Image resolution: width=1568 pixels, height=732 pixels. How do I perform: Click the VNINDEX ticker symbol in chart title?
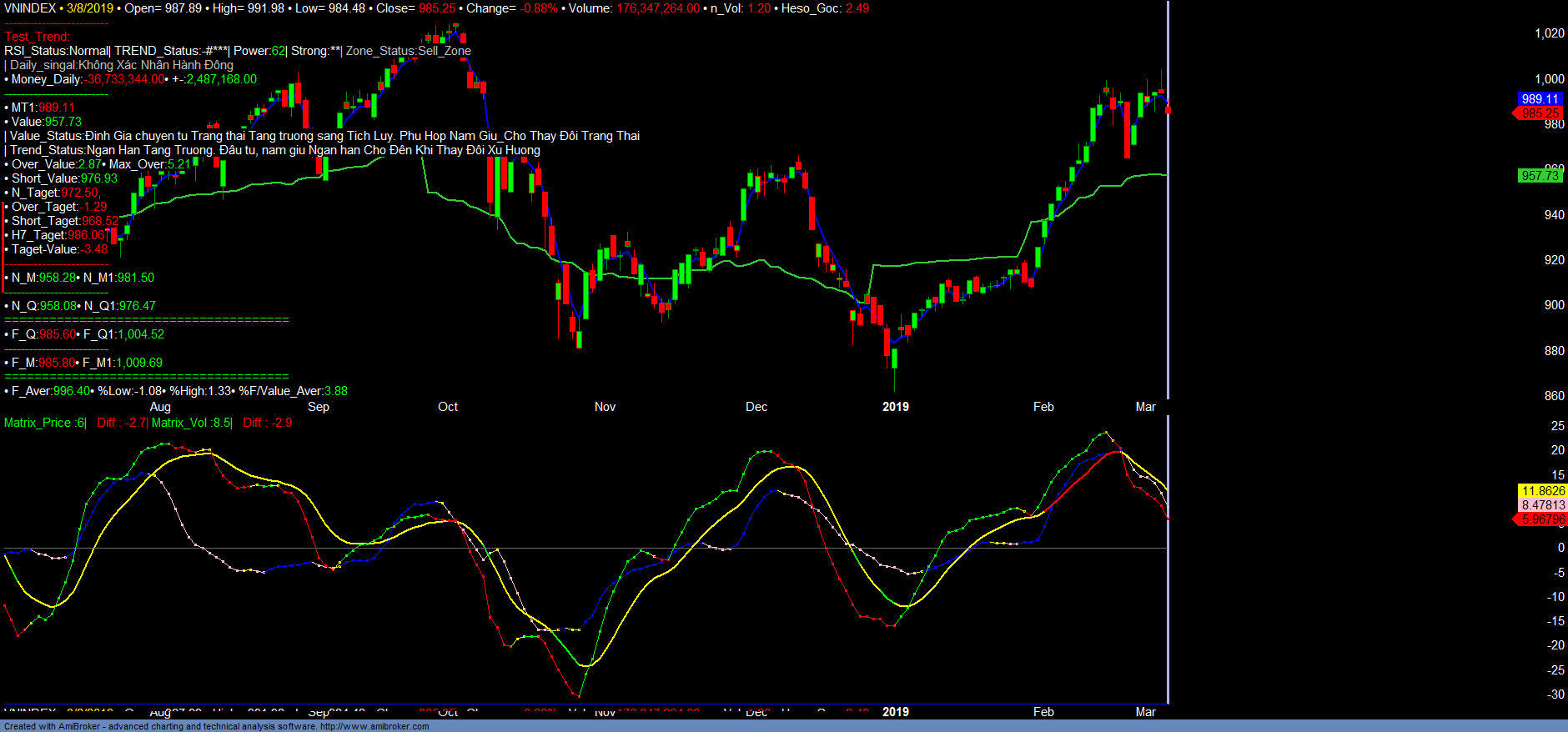[x=30, y=8]
